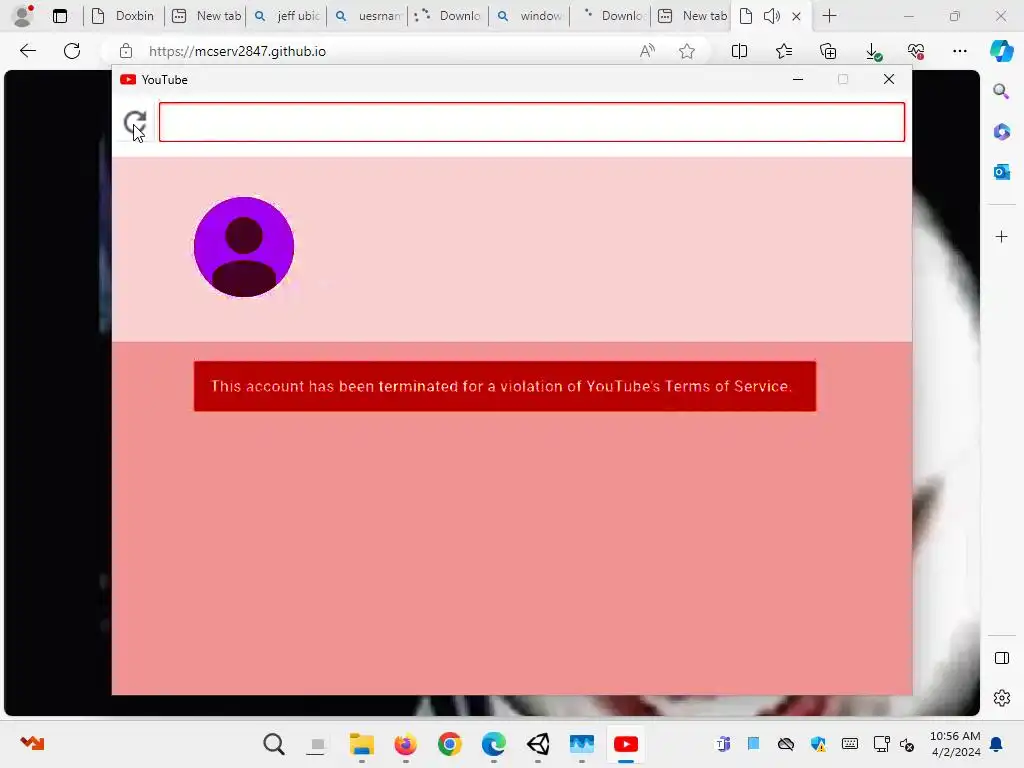
Task: Open the Favorites list icon
Action: coord(784,51)
